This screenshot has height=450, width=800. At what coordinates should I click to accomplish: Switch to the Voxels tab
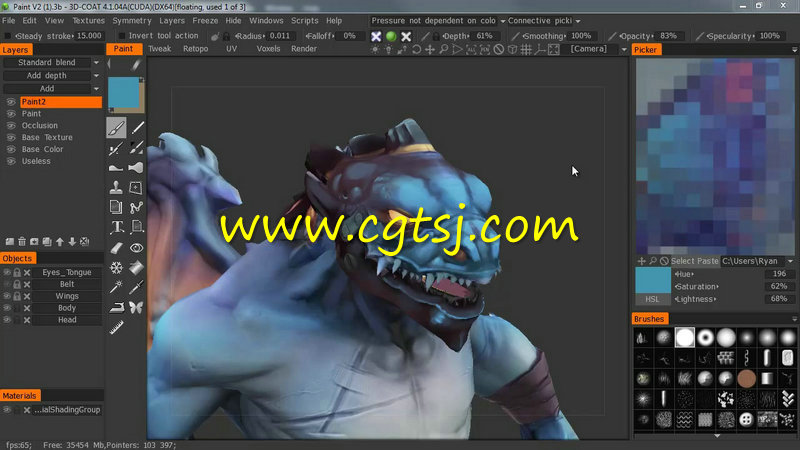[x=268, y=49]
